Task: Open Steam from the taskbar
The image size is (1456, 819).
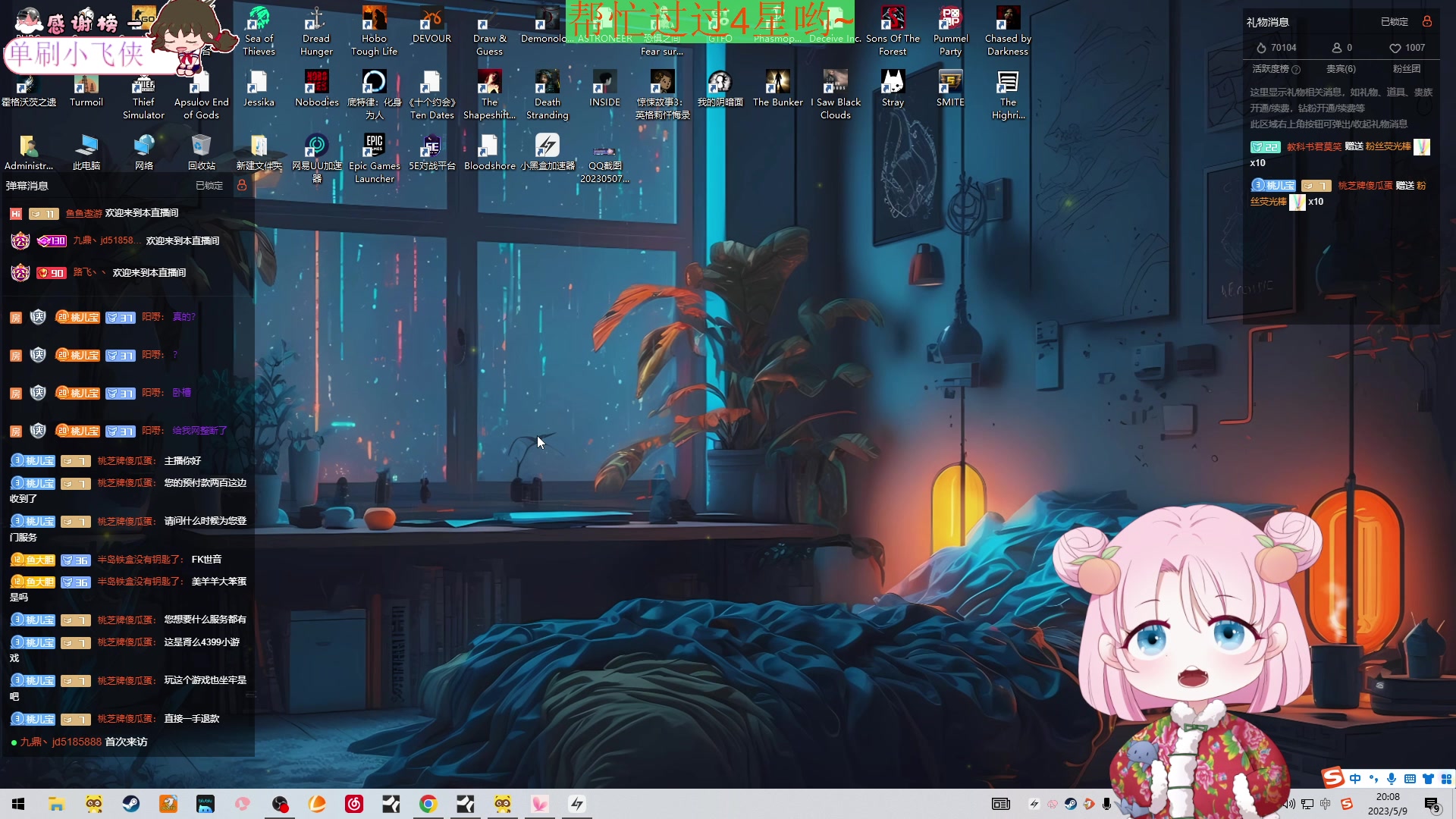Action: click(131, 804)
